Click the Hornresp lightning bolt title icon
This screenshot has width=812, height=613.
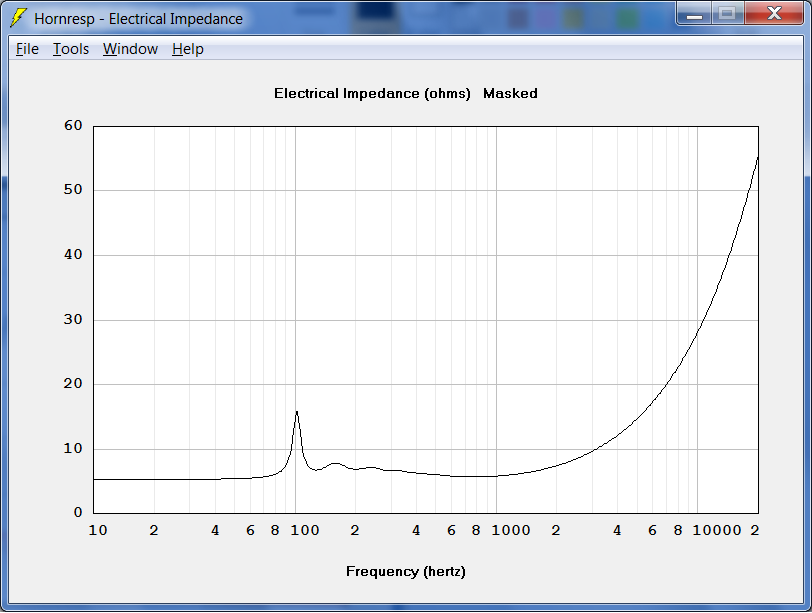tap(18, 18)
